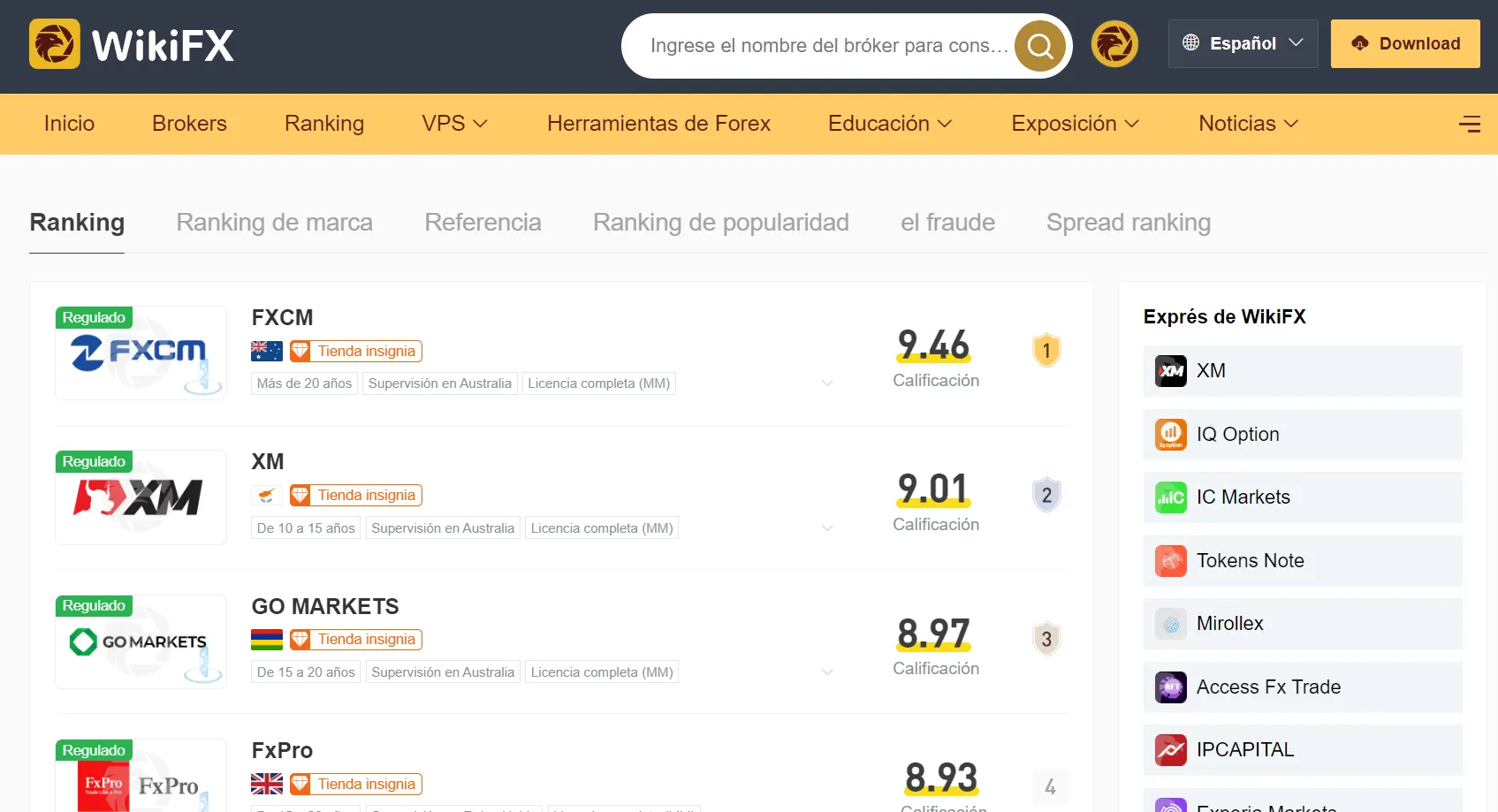Open Ranking in the yellow navigation bar
This screenshot has width=1498, height=812.
[x=324, y=124]
